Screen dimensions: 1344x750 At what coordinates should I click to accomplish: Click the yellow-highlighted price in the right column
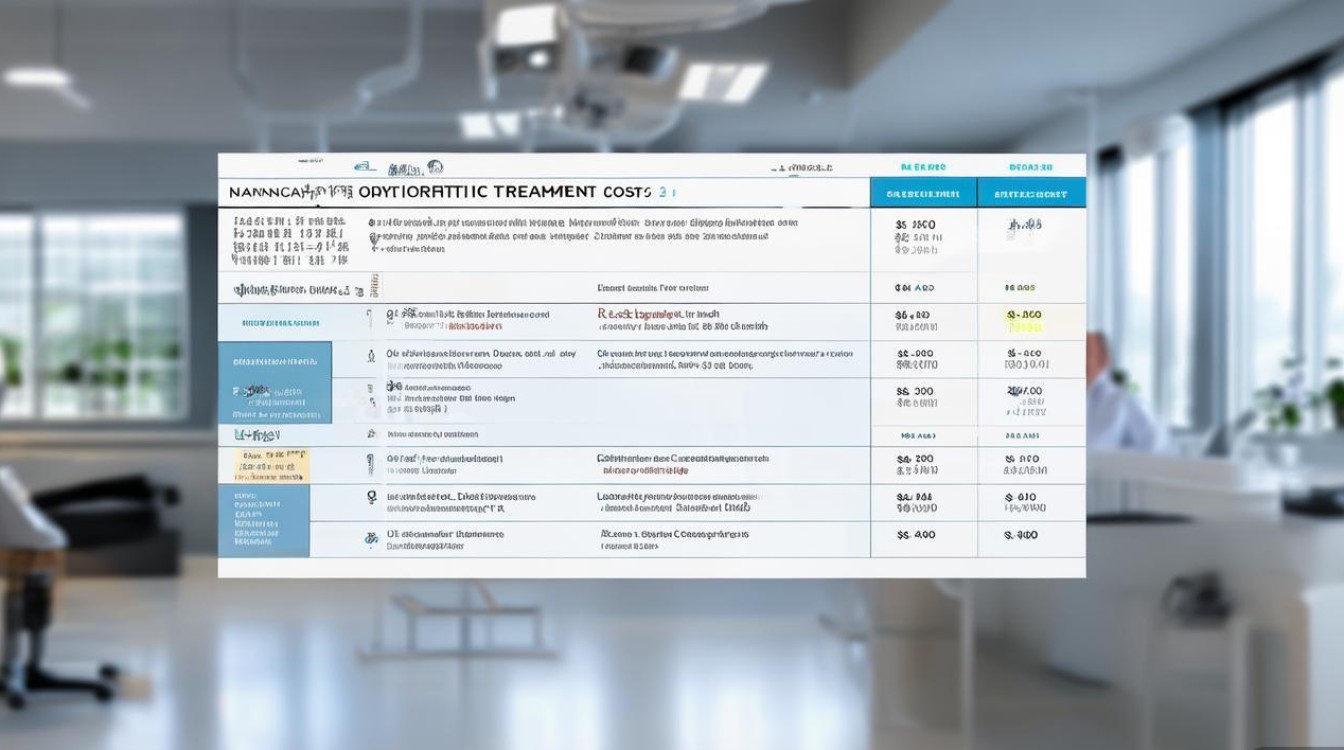[1025, 320]
